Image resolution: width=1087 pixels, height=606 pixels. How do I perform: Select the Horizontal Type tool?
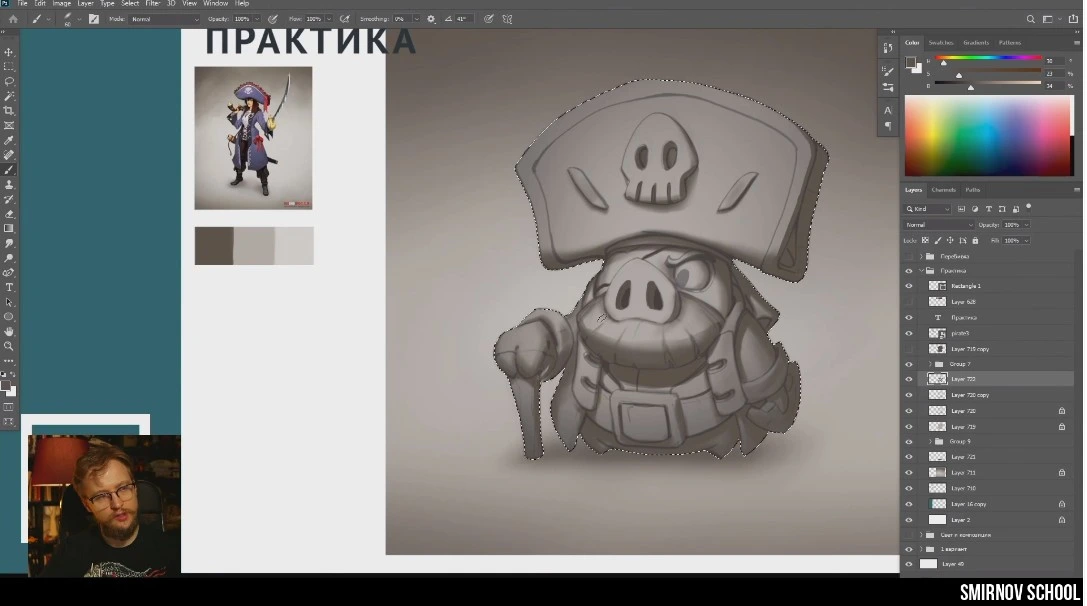pyautogui.click(x=9, y=287)
